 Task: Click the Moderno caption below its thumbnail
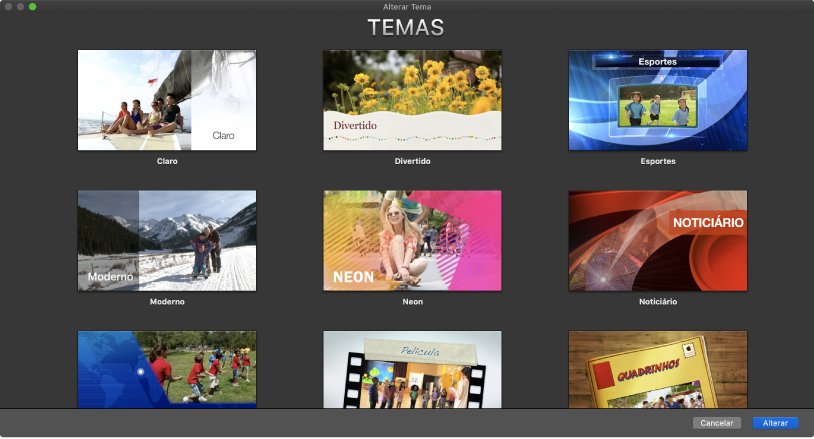click(167, 301)
